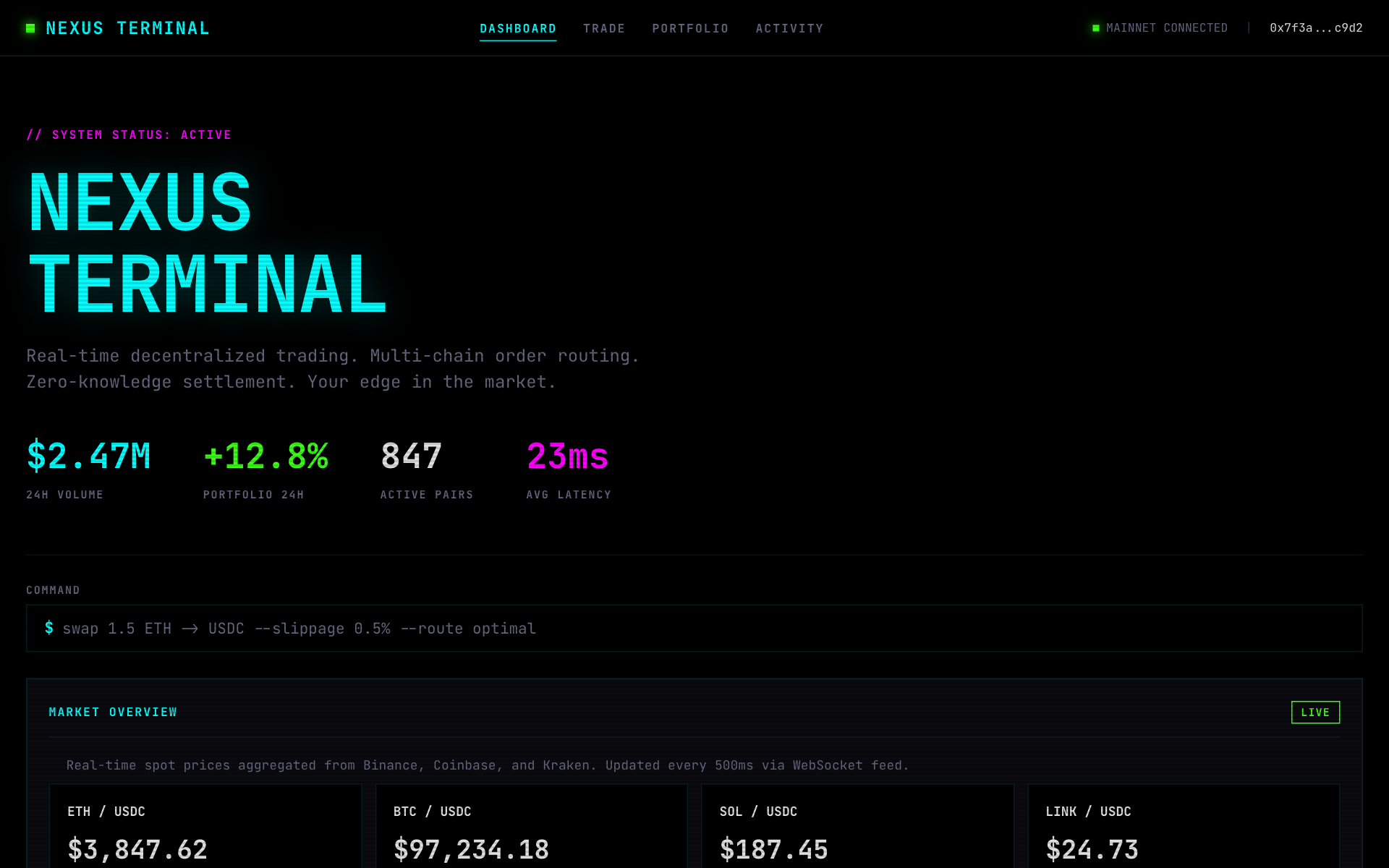Select the LINK / USDC market card
This screenshot has height=868, width=1389.
point(1184,828)
